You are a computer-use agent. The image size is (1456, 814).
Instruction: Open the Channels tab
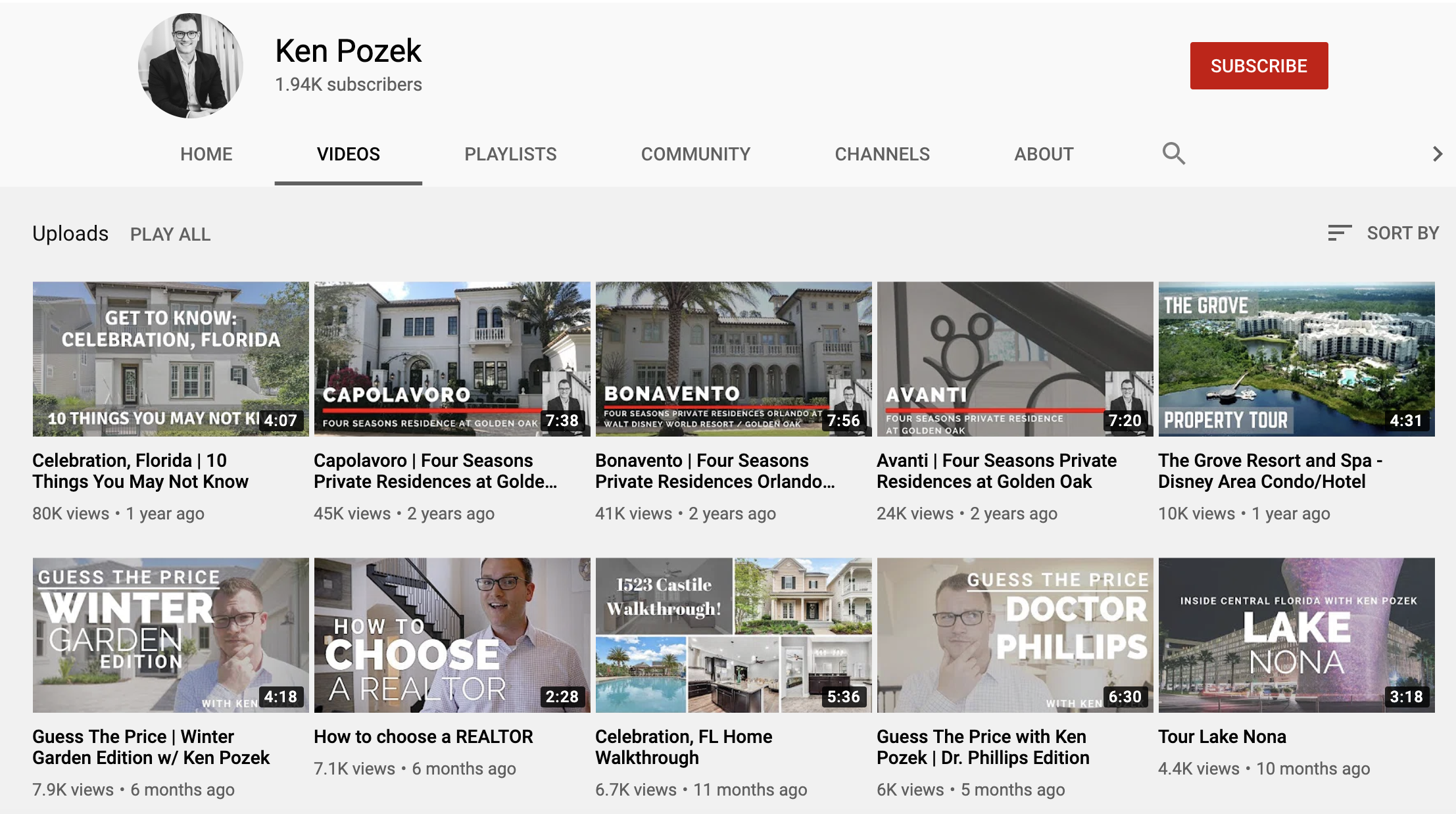(x=882, y=154)
